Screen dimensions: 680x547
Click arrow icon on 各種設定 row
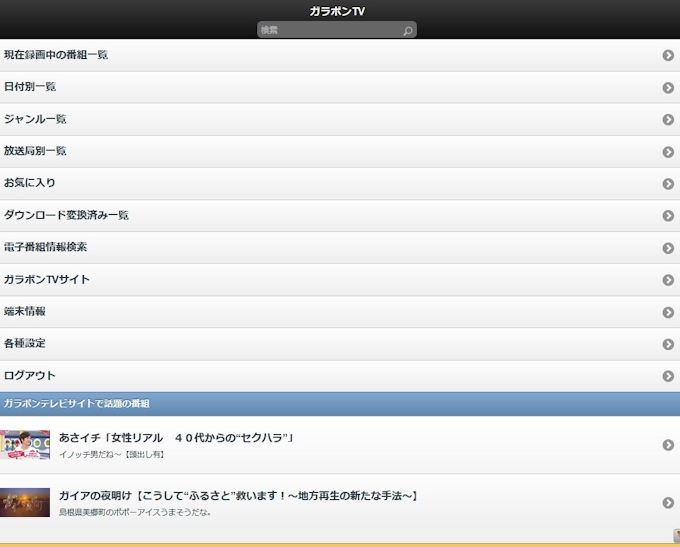pyautogui.click(x=668, y=344)
